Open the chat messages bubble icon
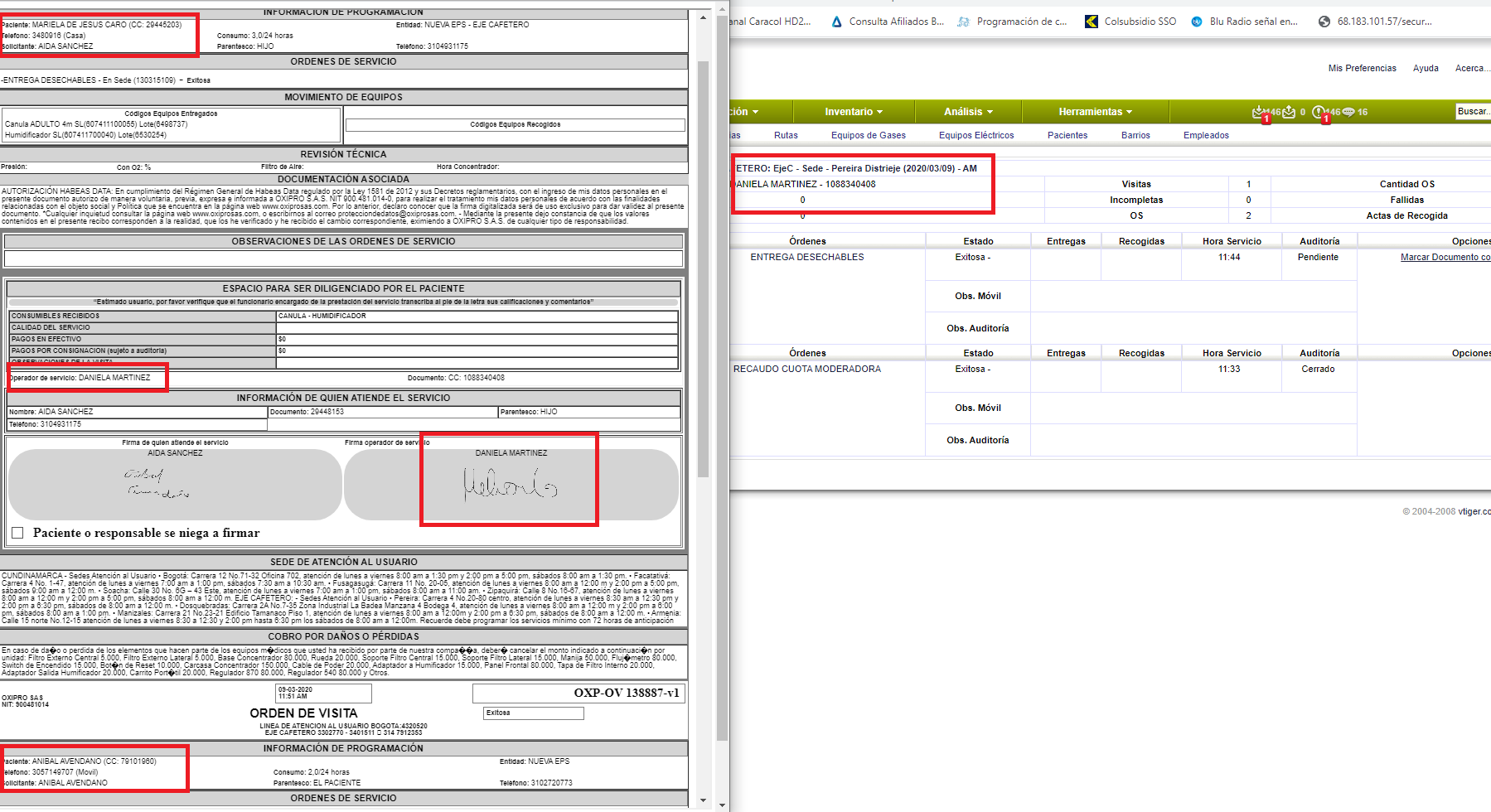1491x812 pixels. [1348, 112]
